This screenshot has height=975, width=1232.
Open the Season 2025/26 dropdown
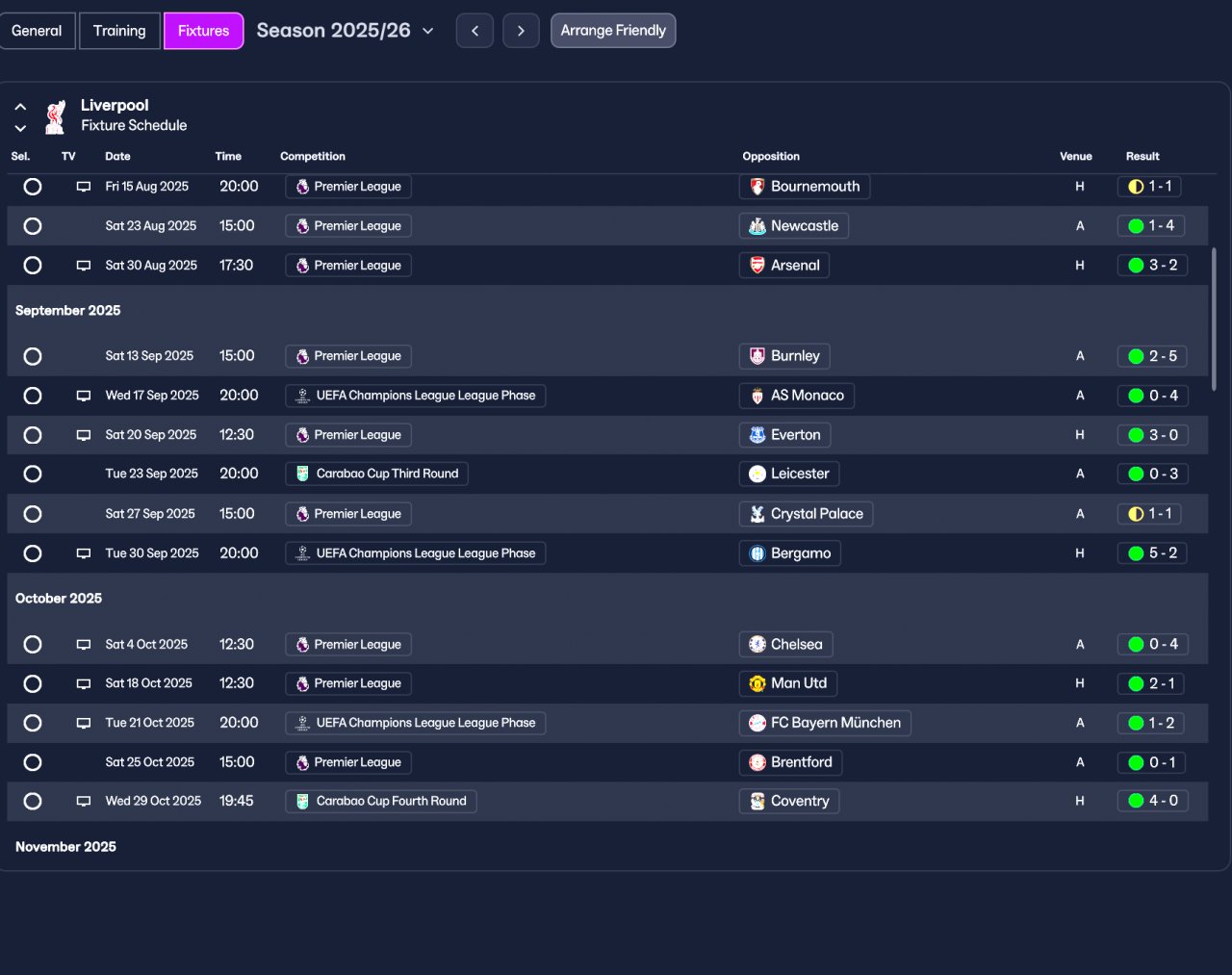345,31
